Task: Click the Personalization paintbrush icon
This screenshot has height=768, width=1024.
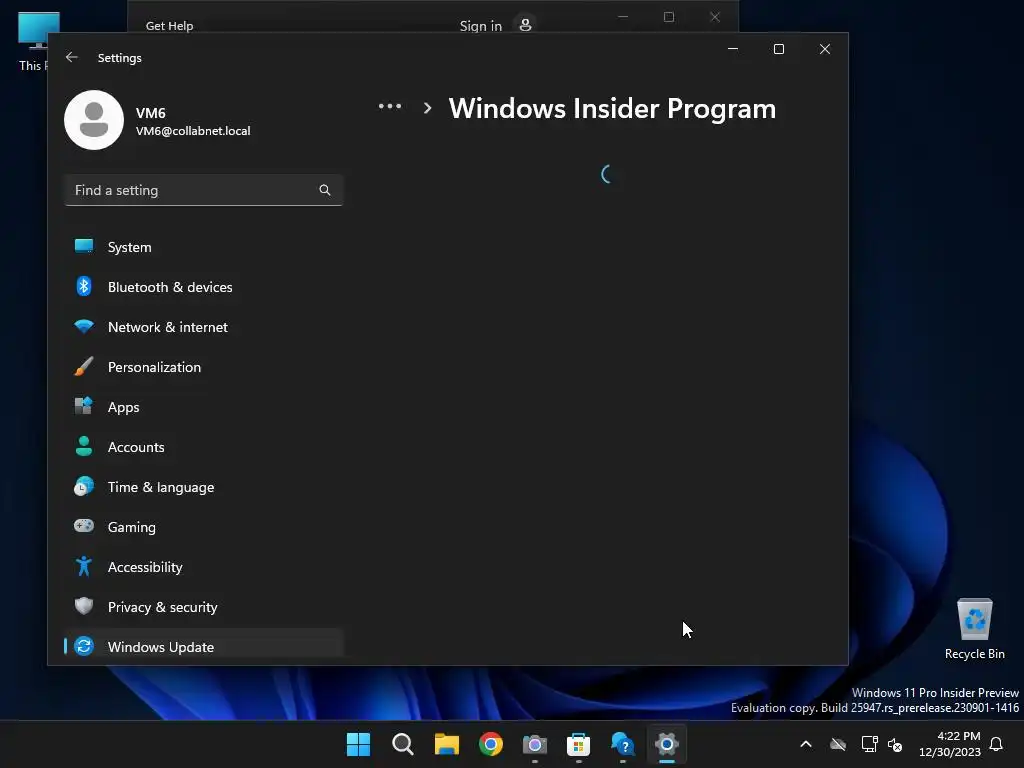Action: 84,366
